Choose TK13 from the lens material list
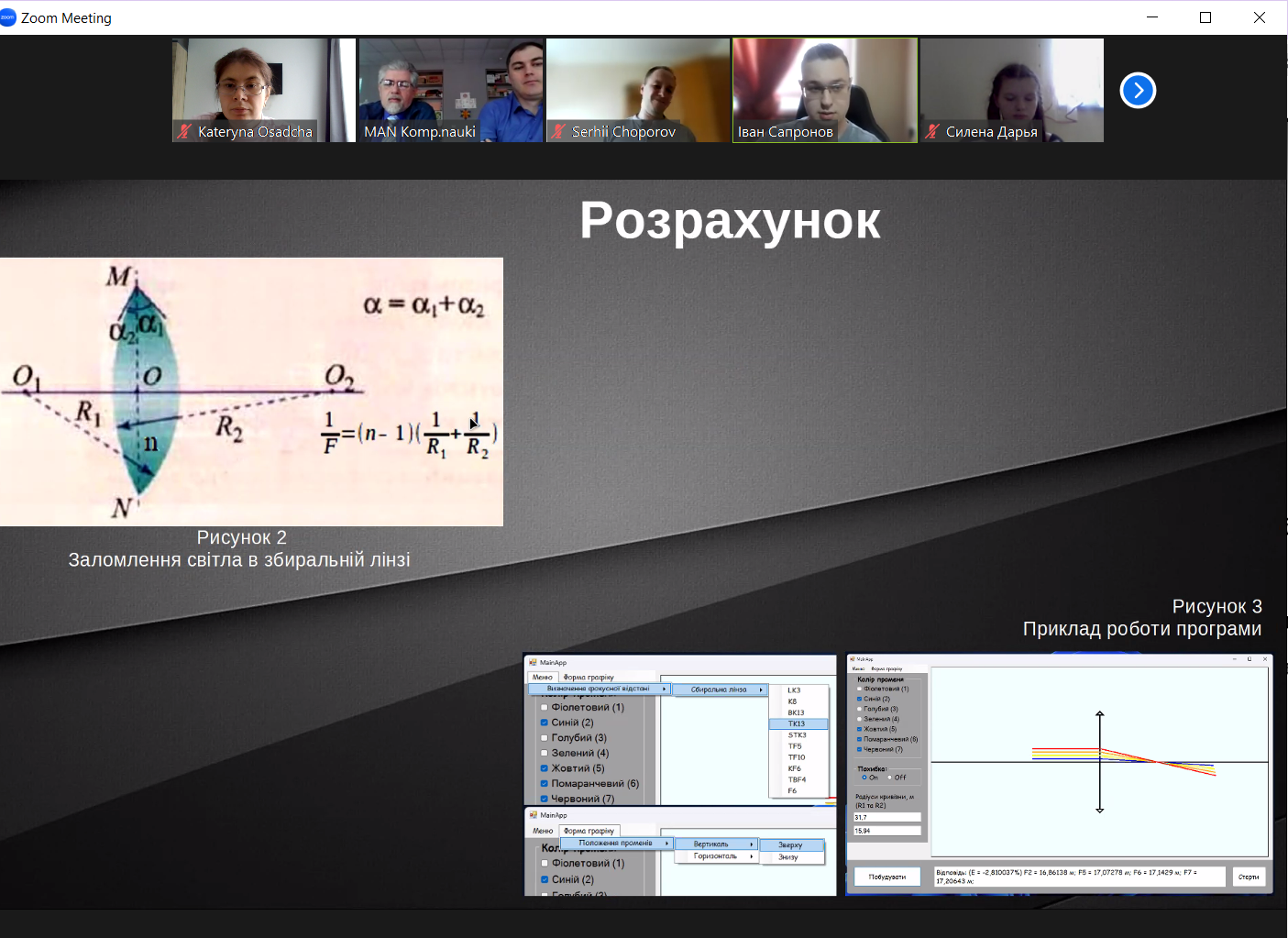Screen dimensions: 1288x938 [797, 723]
